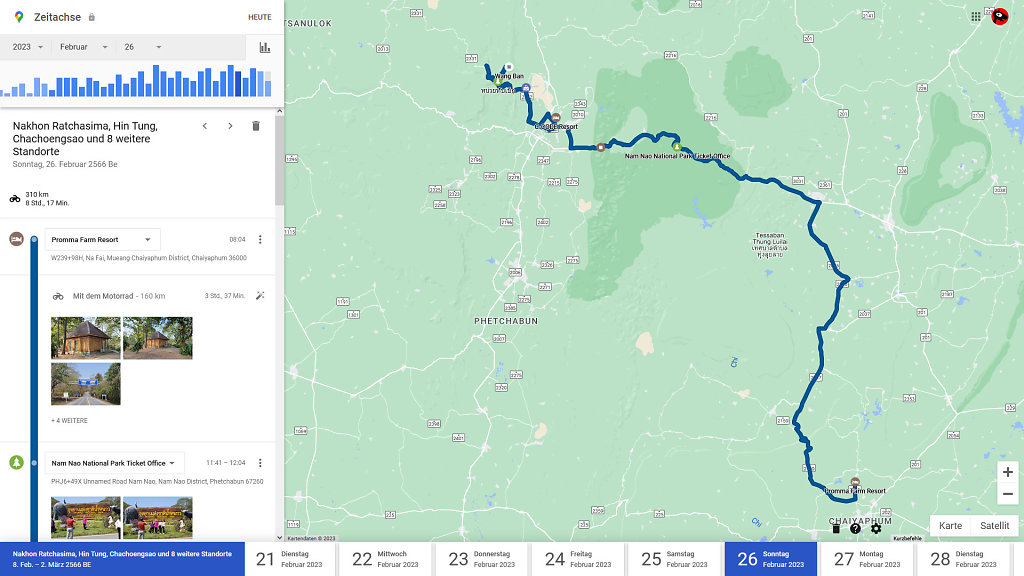Open help question mark icon
The height and width of the screenshot is (576, 1024).
[855, 528]
